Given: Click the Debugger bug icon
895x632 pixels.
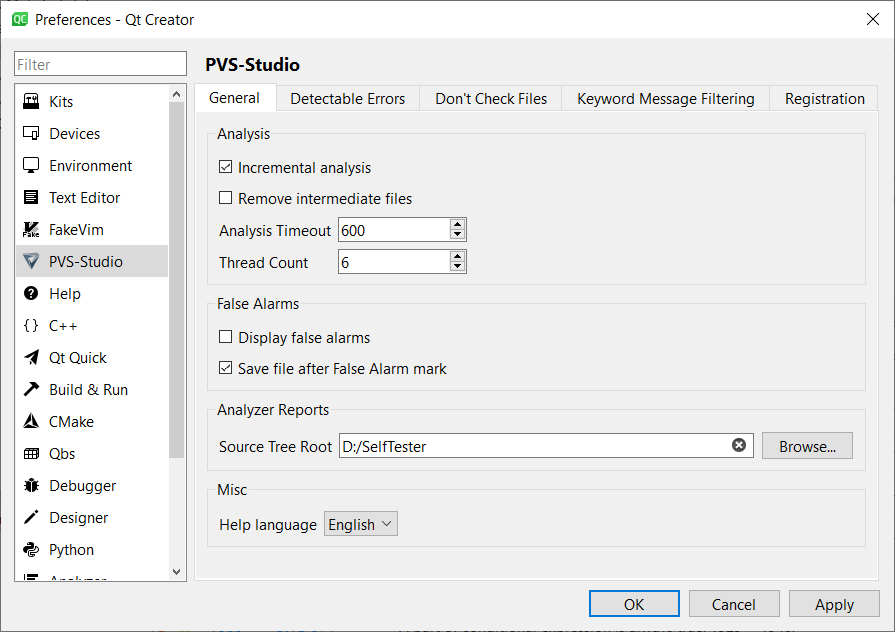Looking at the screenshot, I should click(x=31, y=486).
